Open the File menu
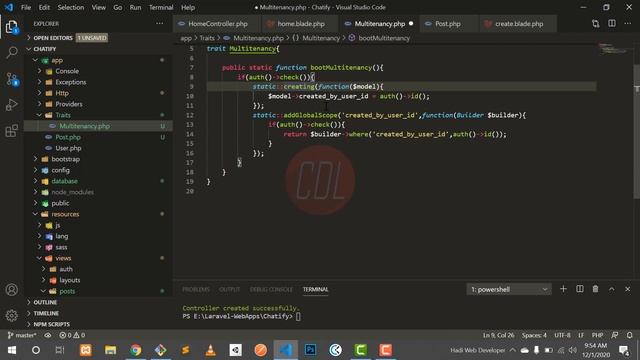 point(26,7)
